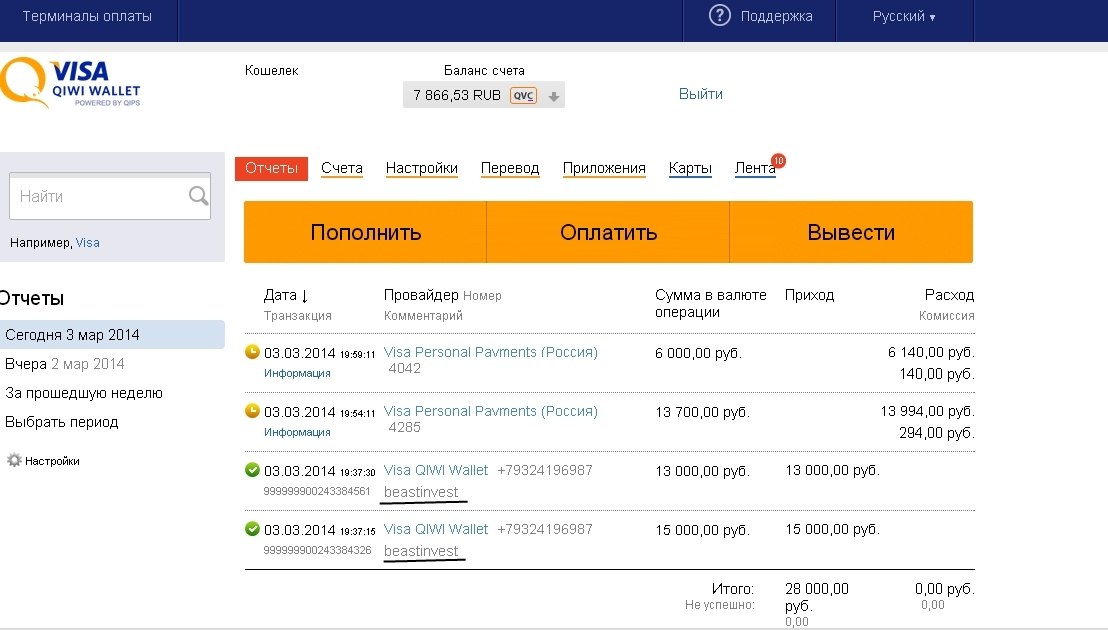
Task: Switch to the Счета tab
Action: pyautogui.click(x=342, y=168)
